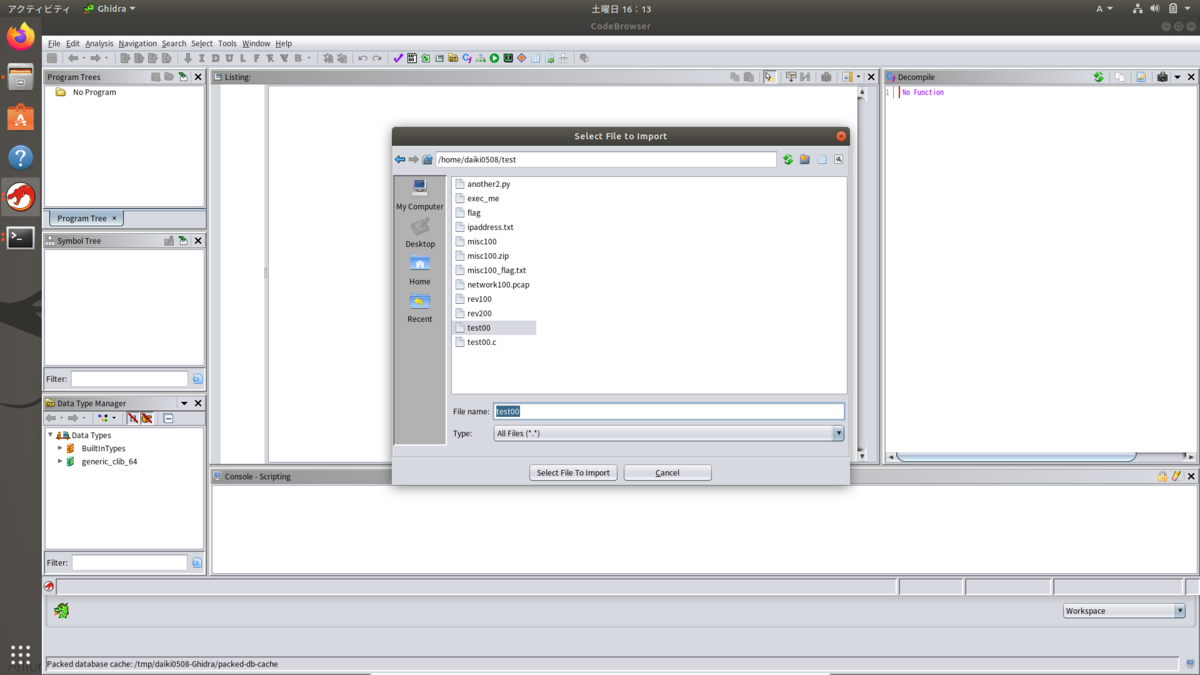The image size is (1200, 675).
Task: Show file chooser options magnifier icon
Action: point(839,159)
